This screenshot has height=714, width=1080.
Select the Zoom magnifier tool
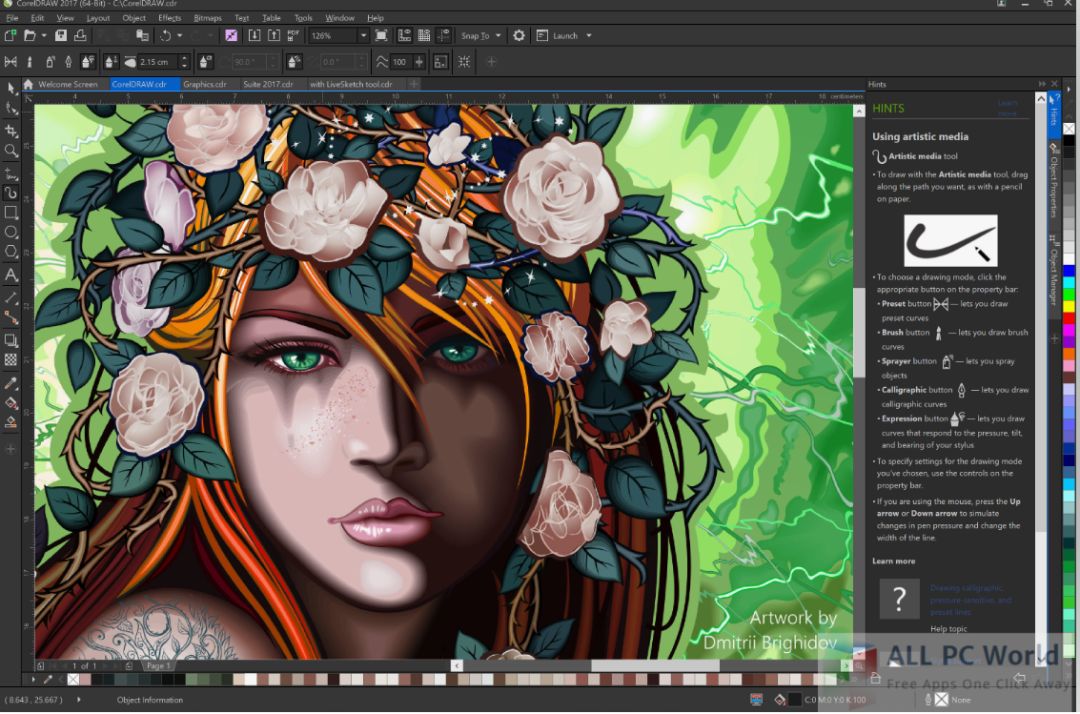(11, 151)
